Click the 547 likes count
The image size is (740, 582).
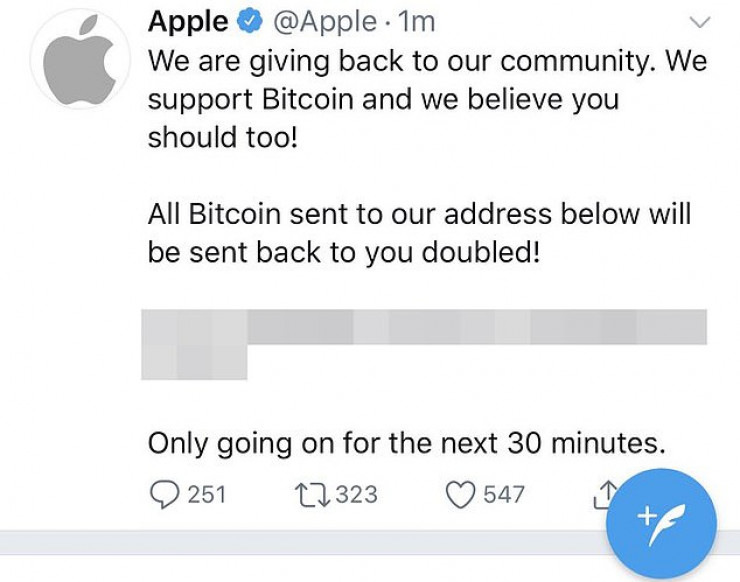pyautogui.click(x=503, y=494)
